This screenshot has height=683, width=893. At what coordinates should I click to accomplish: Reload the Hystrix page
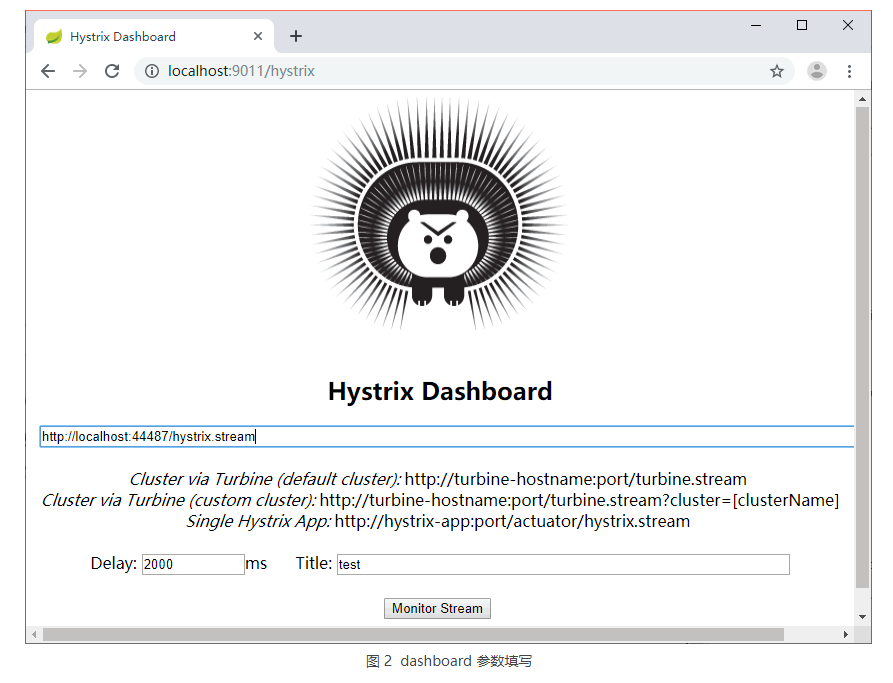(112, 71)
